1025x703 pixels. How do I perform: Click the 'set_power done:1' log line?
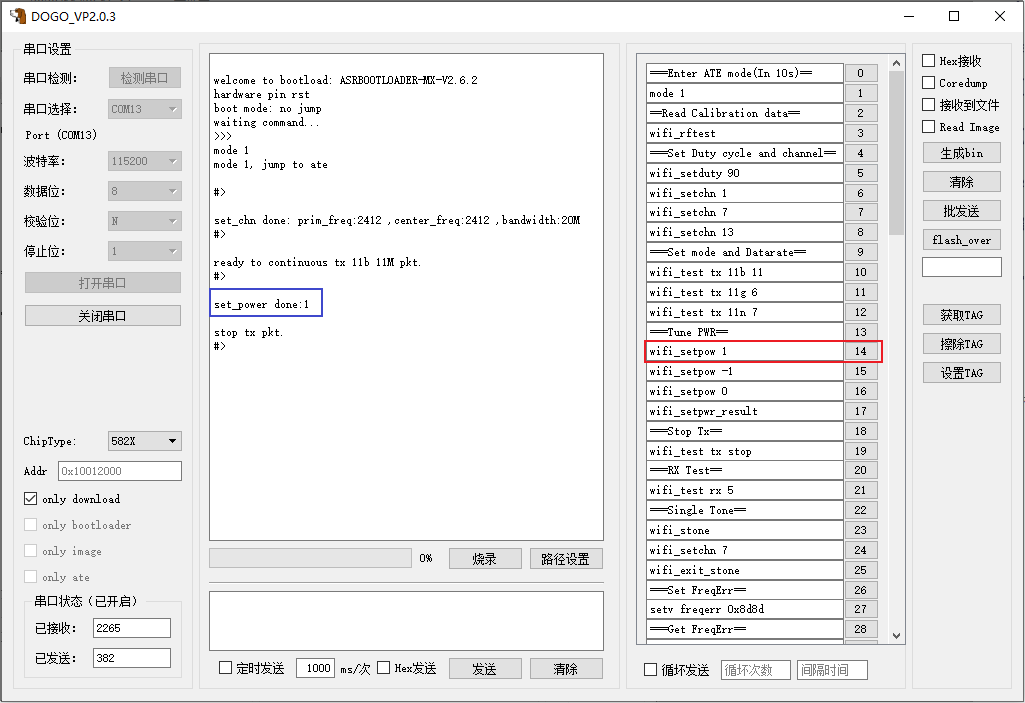tap(261, 304)
